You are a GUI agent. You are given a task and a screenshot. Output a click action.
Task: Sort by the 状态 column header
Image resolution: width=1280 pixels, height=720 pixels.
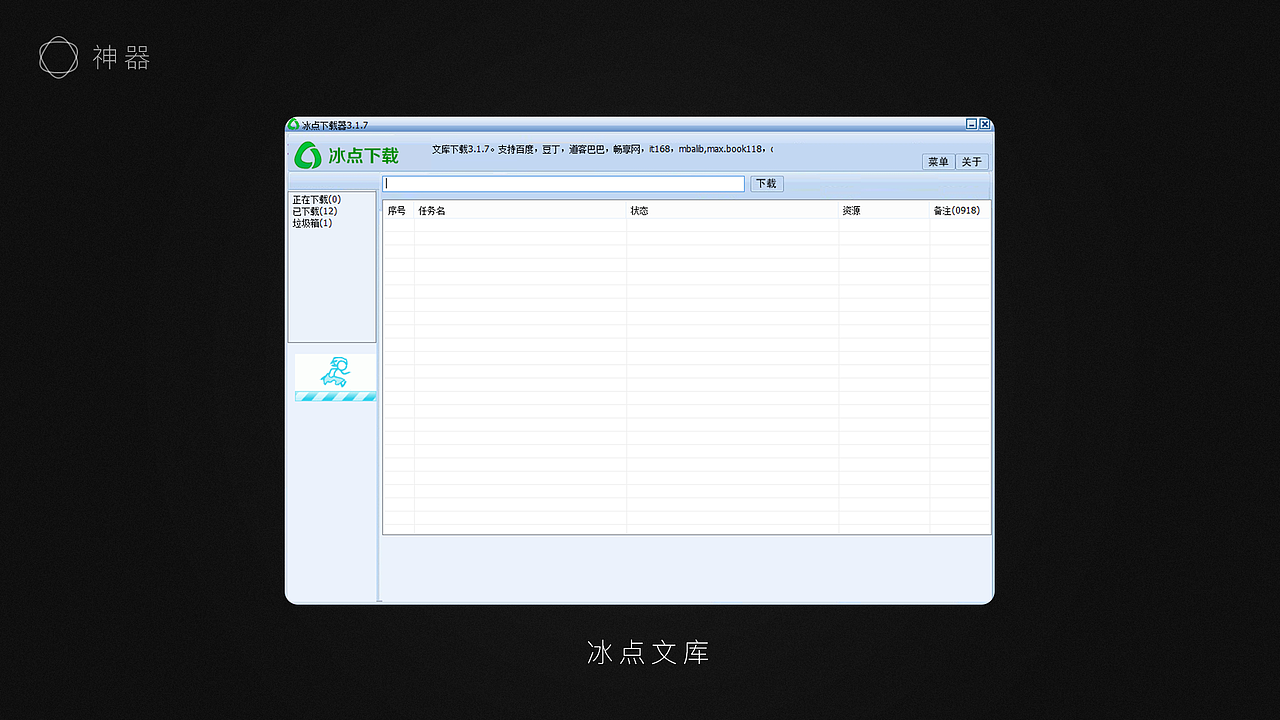(x=733, y=211)
